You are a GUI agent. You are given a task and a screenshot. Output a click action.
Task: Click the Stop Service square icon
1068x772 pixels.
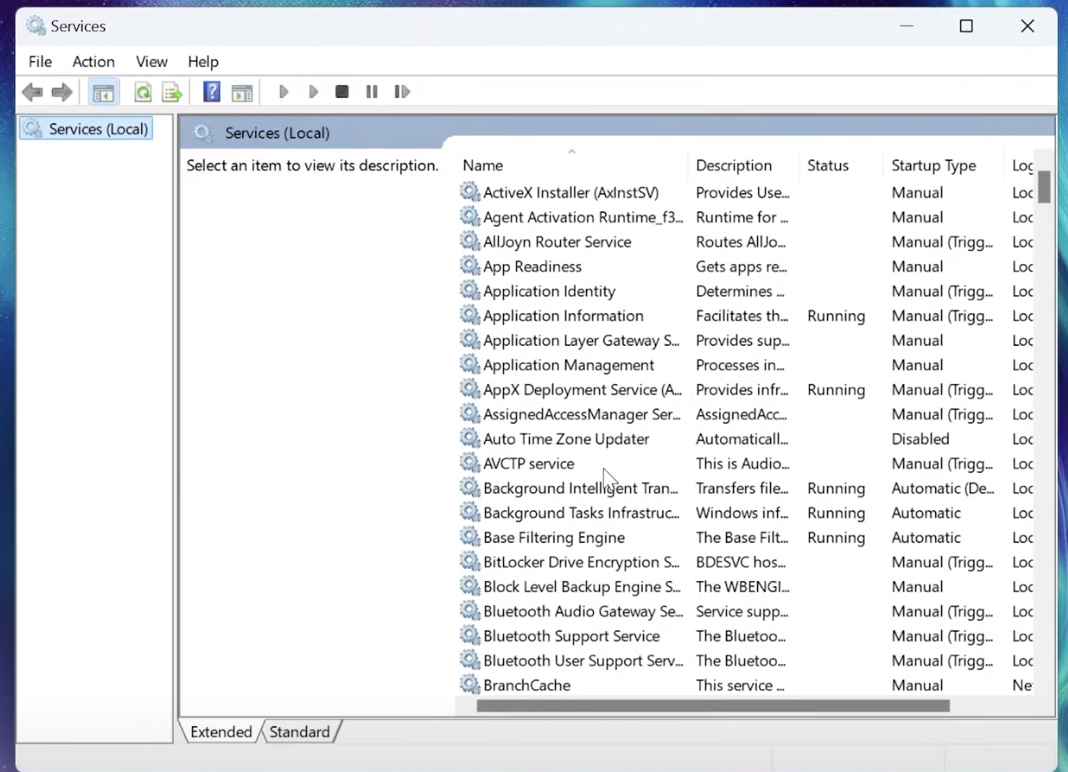pos(342,91)
